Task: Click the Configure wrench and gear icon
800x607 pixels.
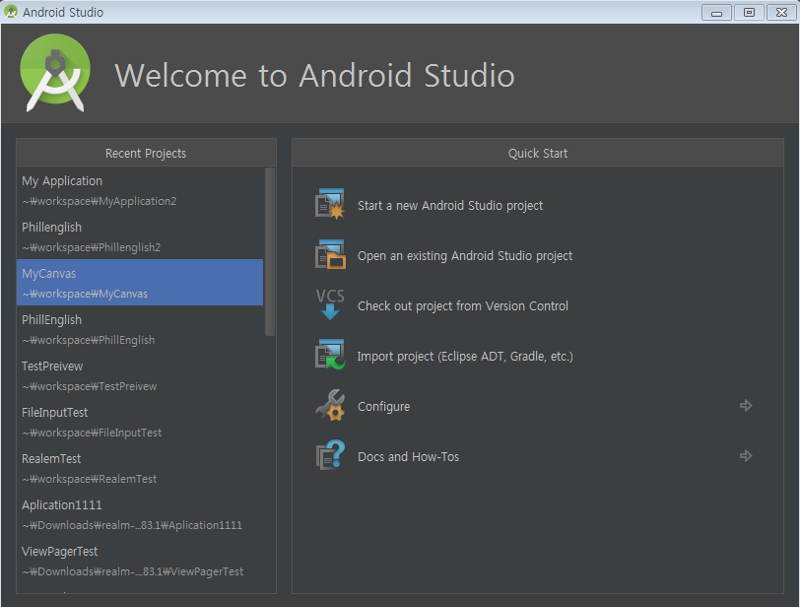Action: click(x=330, y=405)
